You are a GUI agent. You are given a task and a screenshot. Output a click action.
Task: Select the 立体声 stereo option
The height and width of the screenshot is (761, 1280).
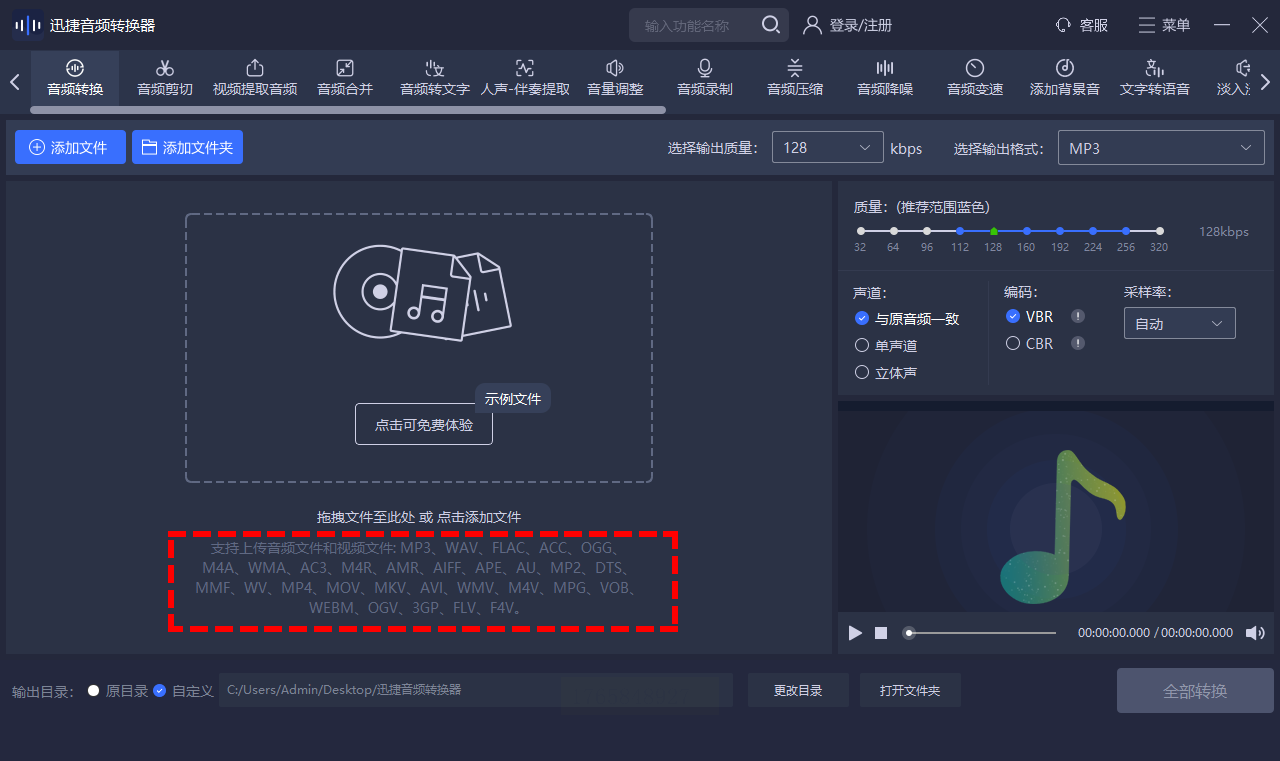click(886, 372)
